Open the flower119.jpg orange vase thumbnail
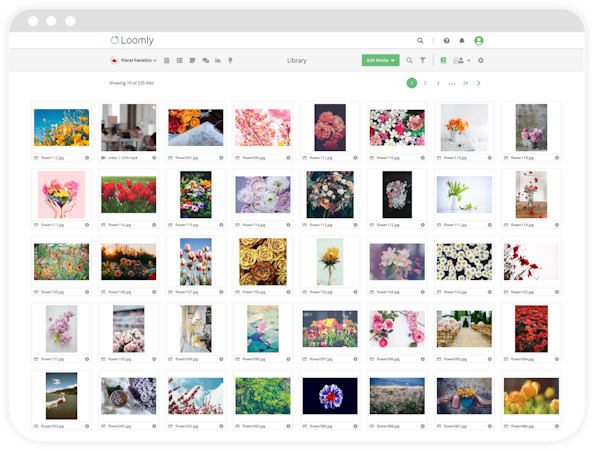 click(x=464, y=128)
